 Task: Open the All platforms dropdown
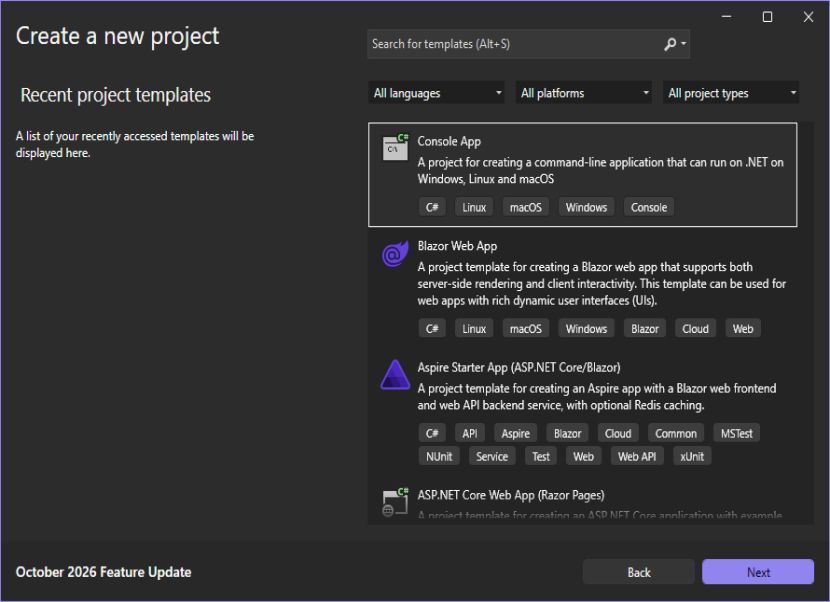(583, 93)
